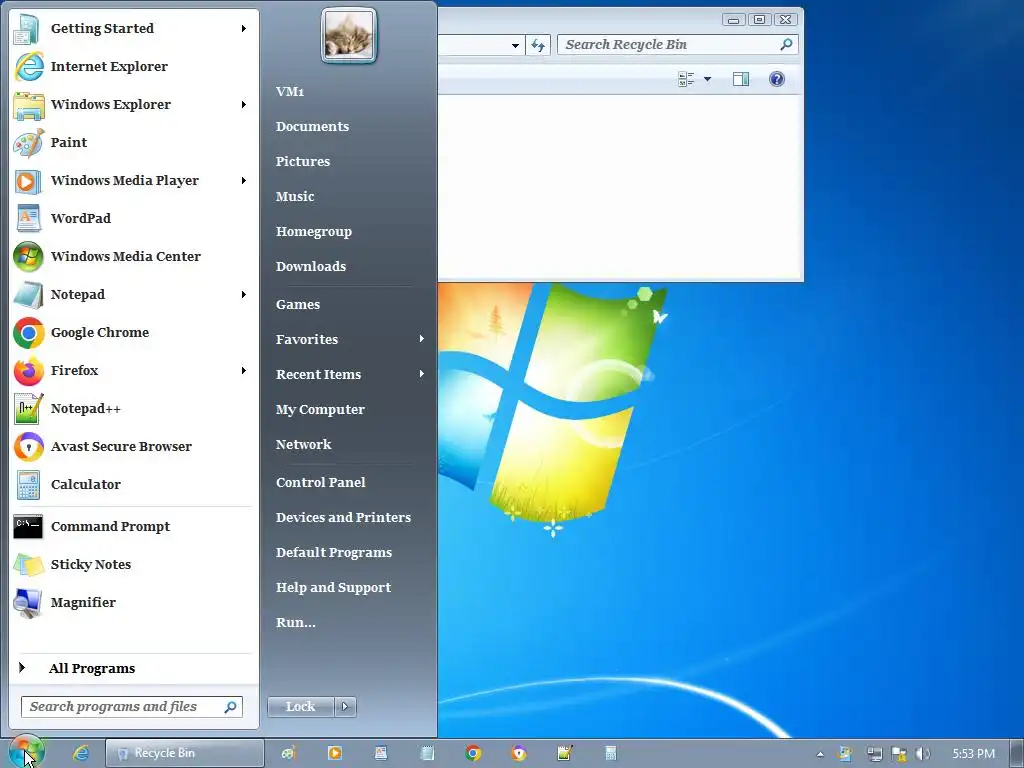
Task: Open Windows Explorer program icon
Action: click(29, 104)
